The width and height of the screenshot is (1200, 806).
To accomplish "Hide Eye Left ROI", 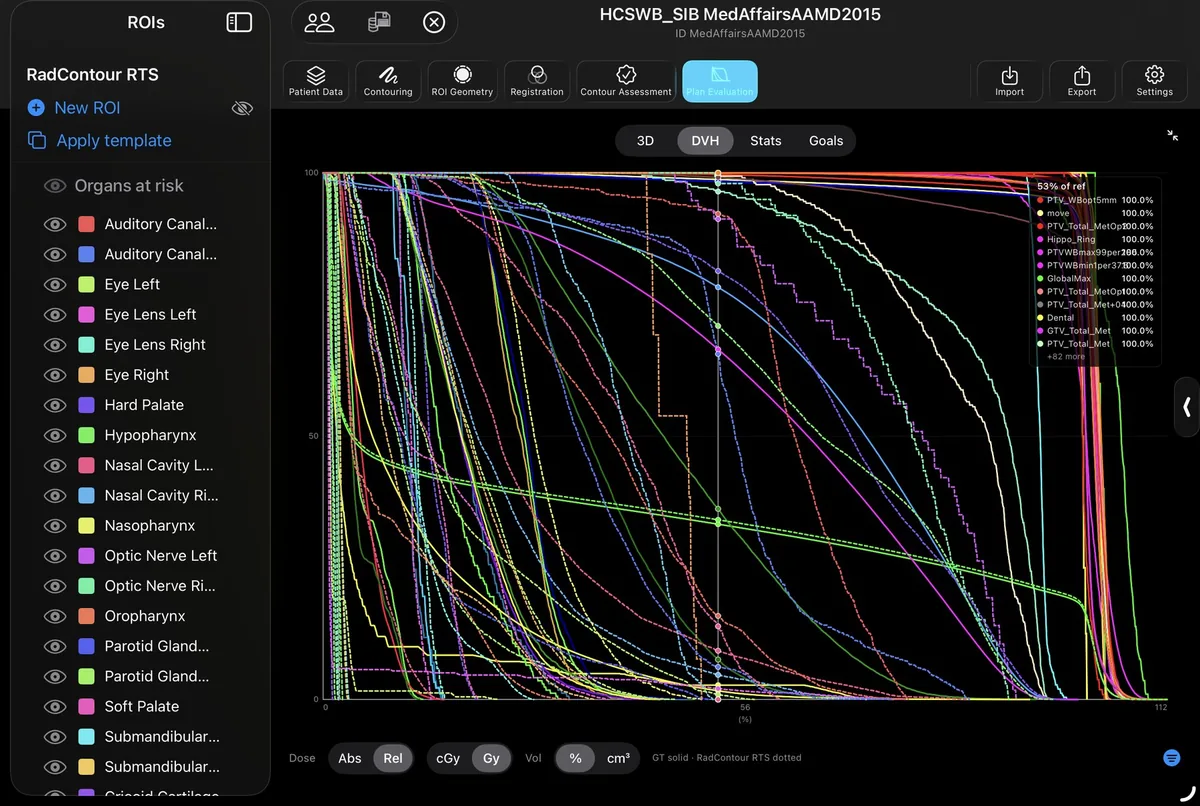I will click(56, 284).
